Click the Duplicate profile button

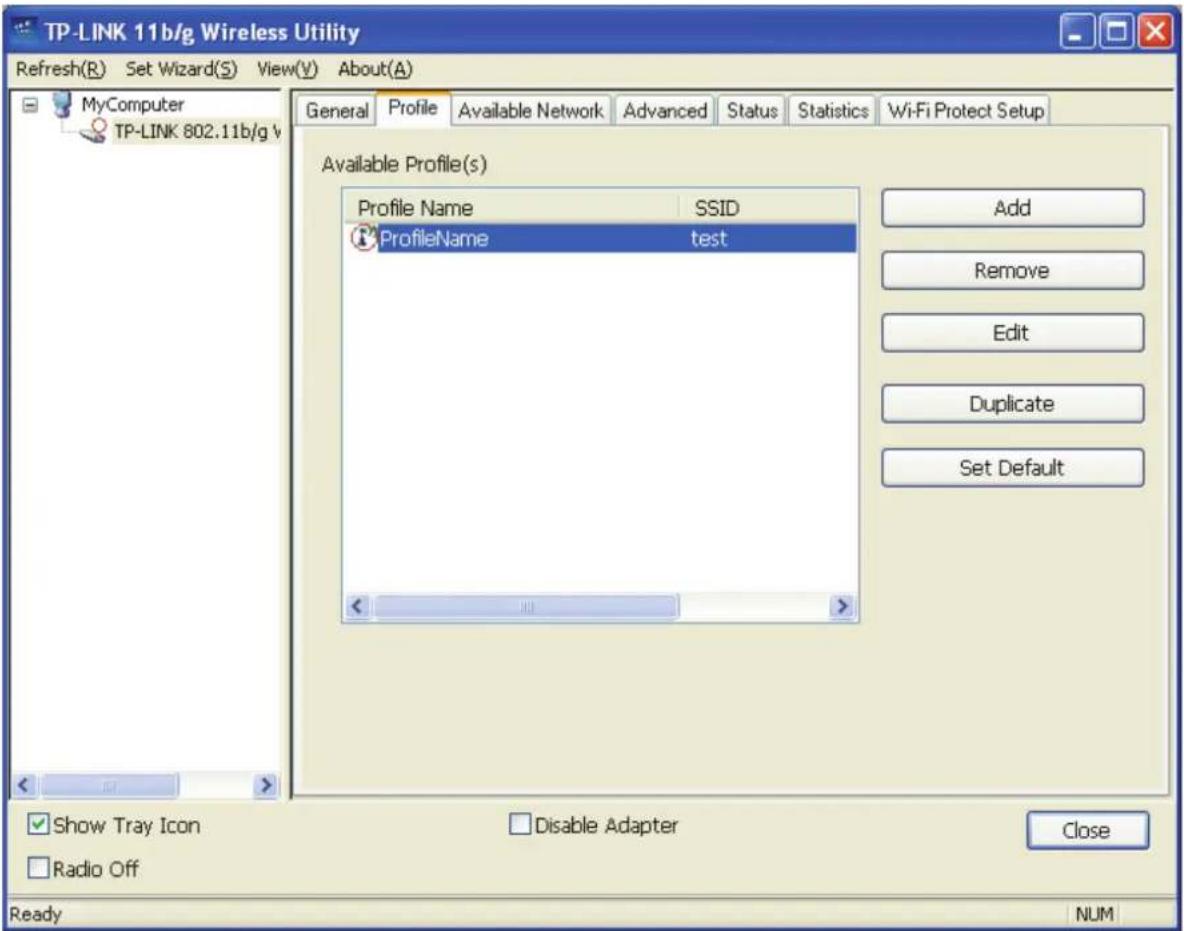coord(1013,404)
